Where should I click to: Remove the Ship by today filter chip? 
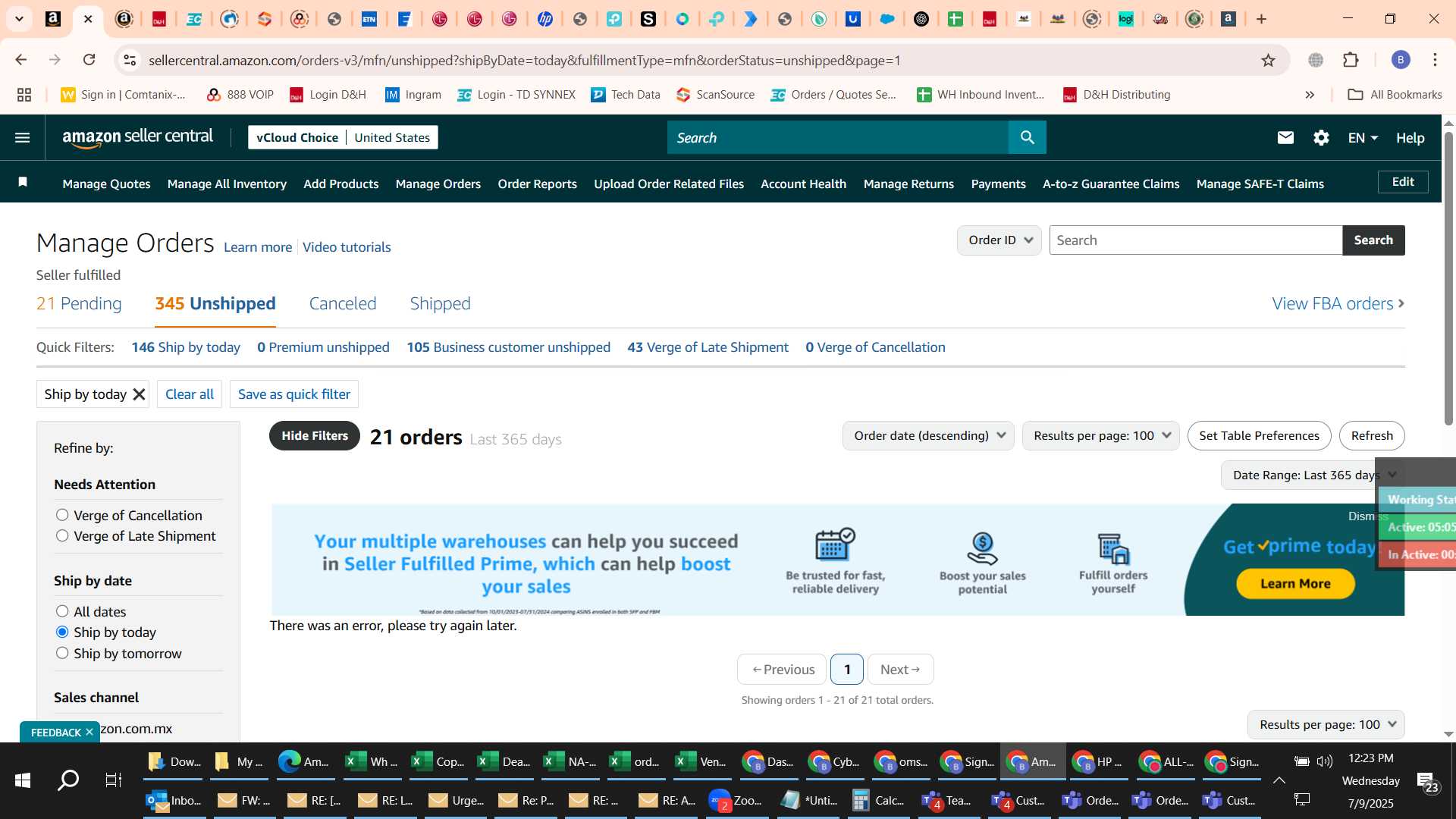[x=139, y=394]
